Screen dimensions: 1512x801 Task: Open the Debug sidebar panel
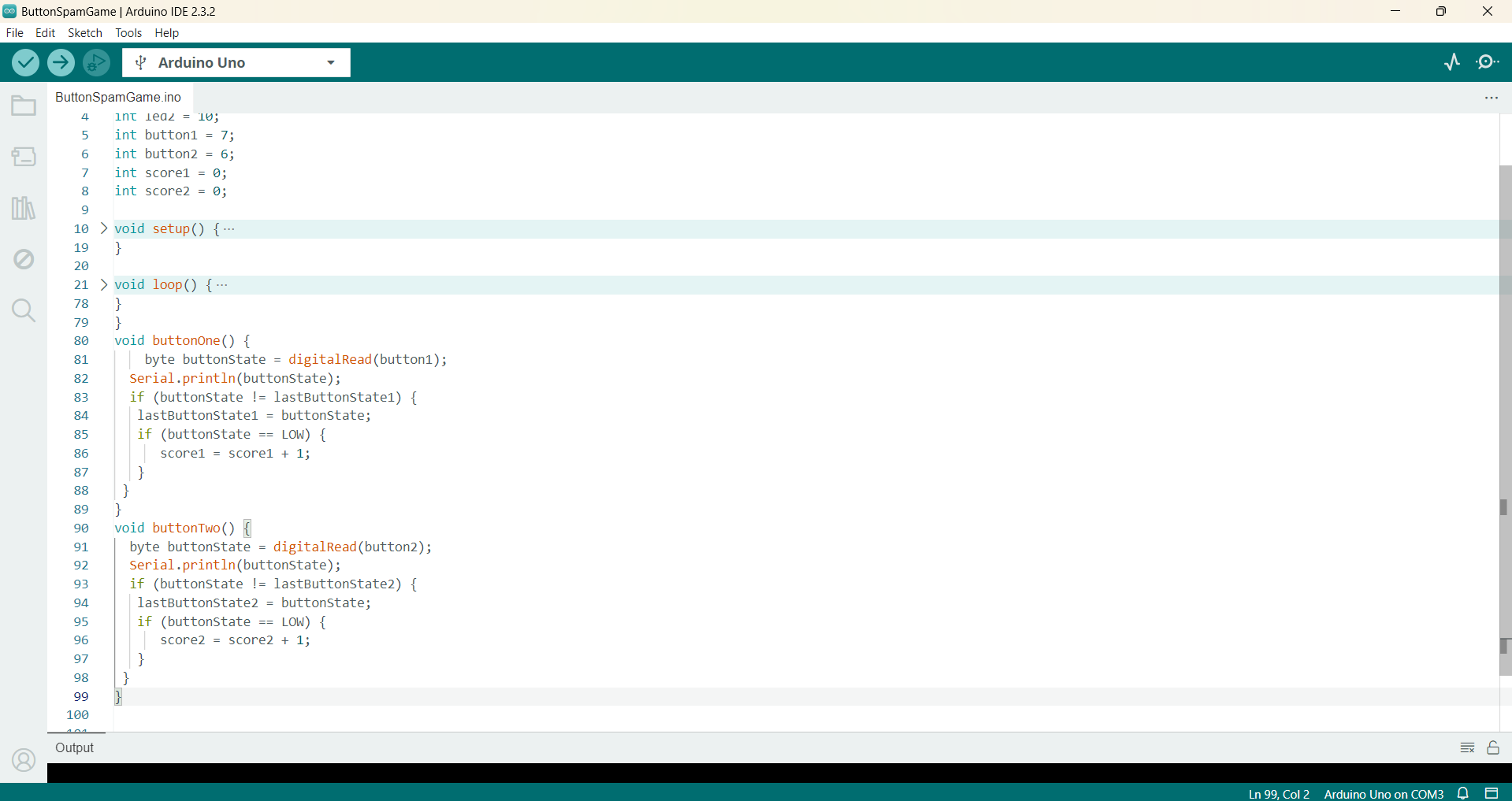point(24,259)
